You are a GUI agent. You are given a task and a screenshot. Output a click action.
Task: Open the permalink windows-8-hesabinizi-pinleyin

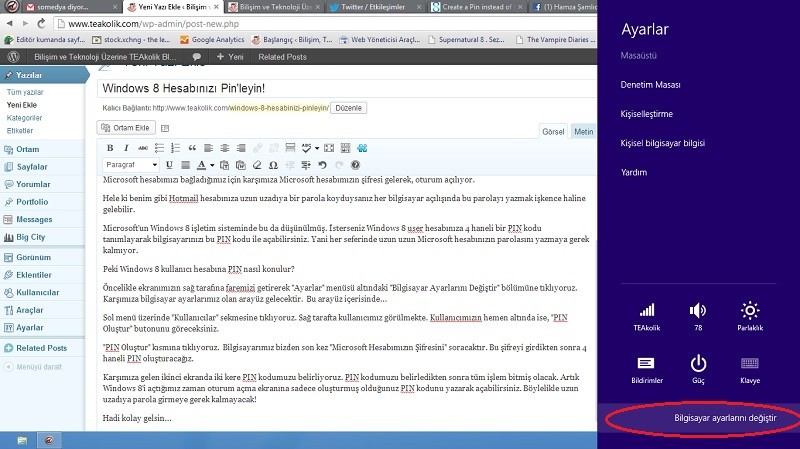point(279,108)
